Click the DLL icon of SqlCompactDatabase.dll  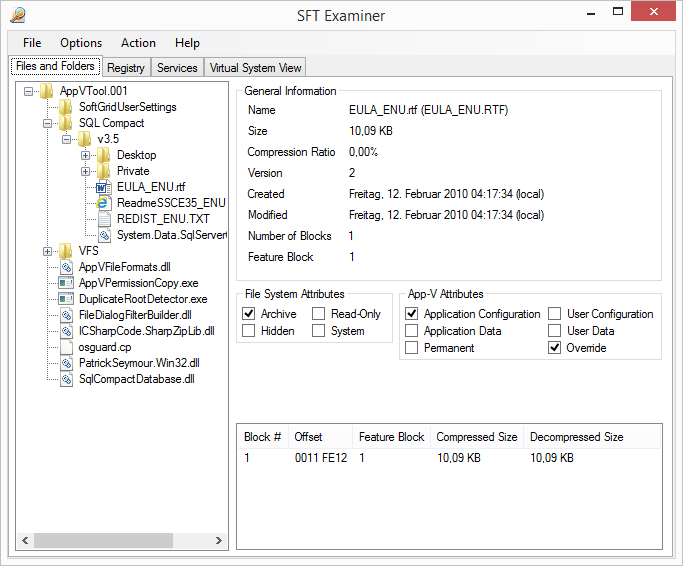pos(66,379)
